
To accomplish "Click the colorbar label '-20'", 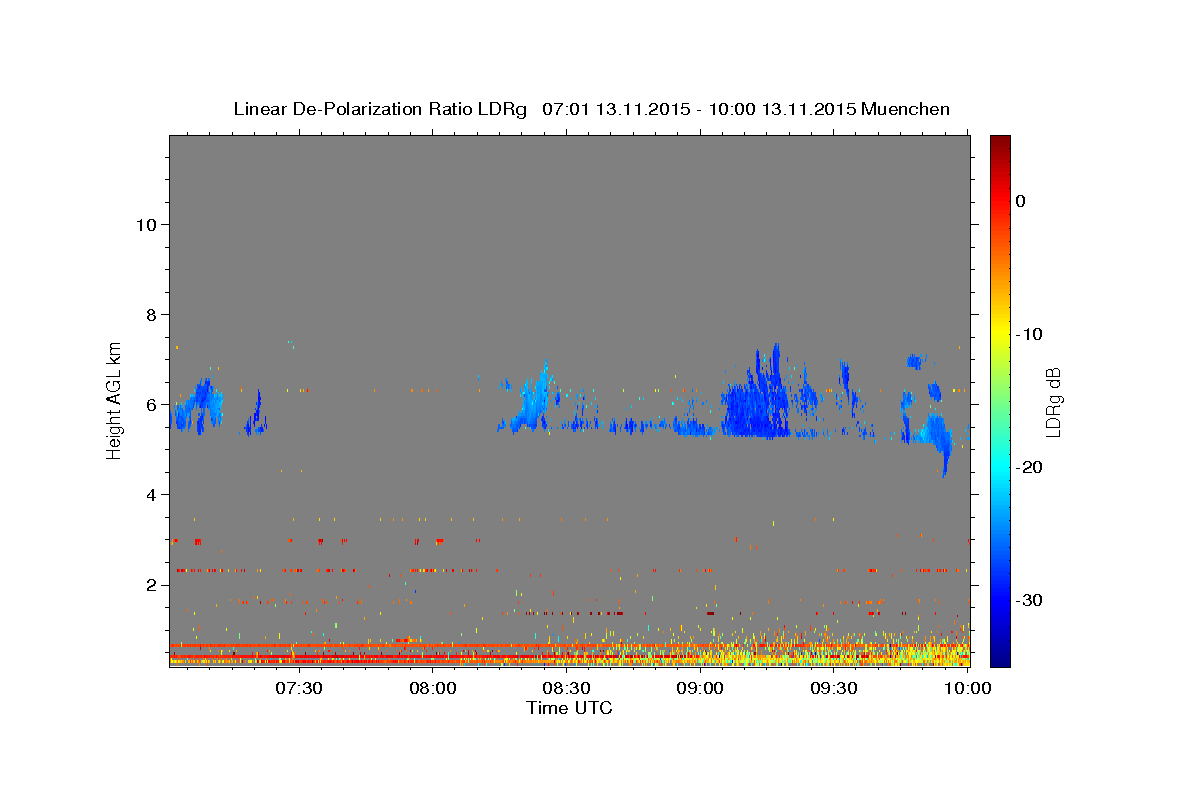I will pos(1029,467).
